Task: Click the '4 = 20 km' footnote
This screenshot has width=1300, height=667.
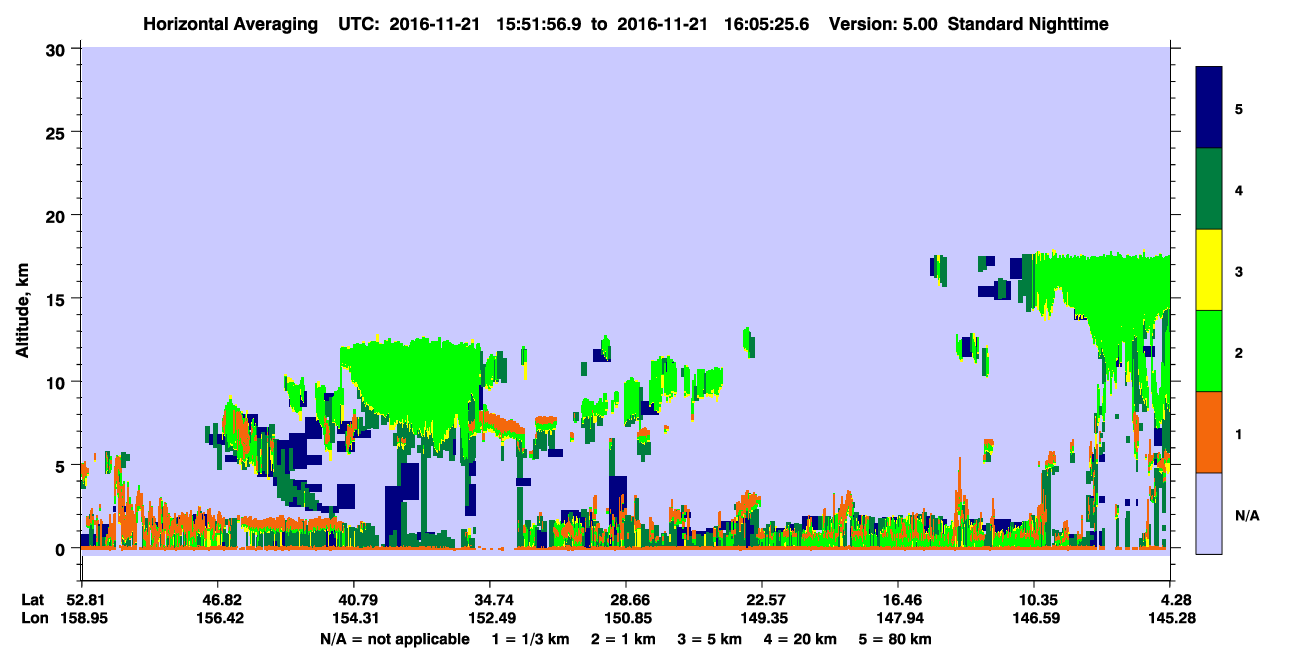Action: click(799, 639)
